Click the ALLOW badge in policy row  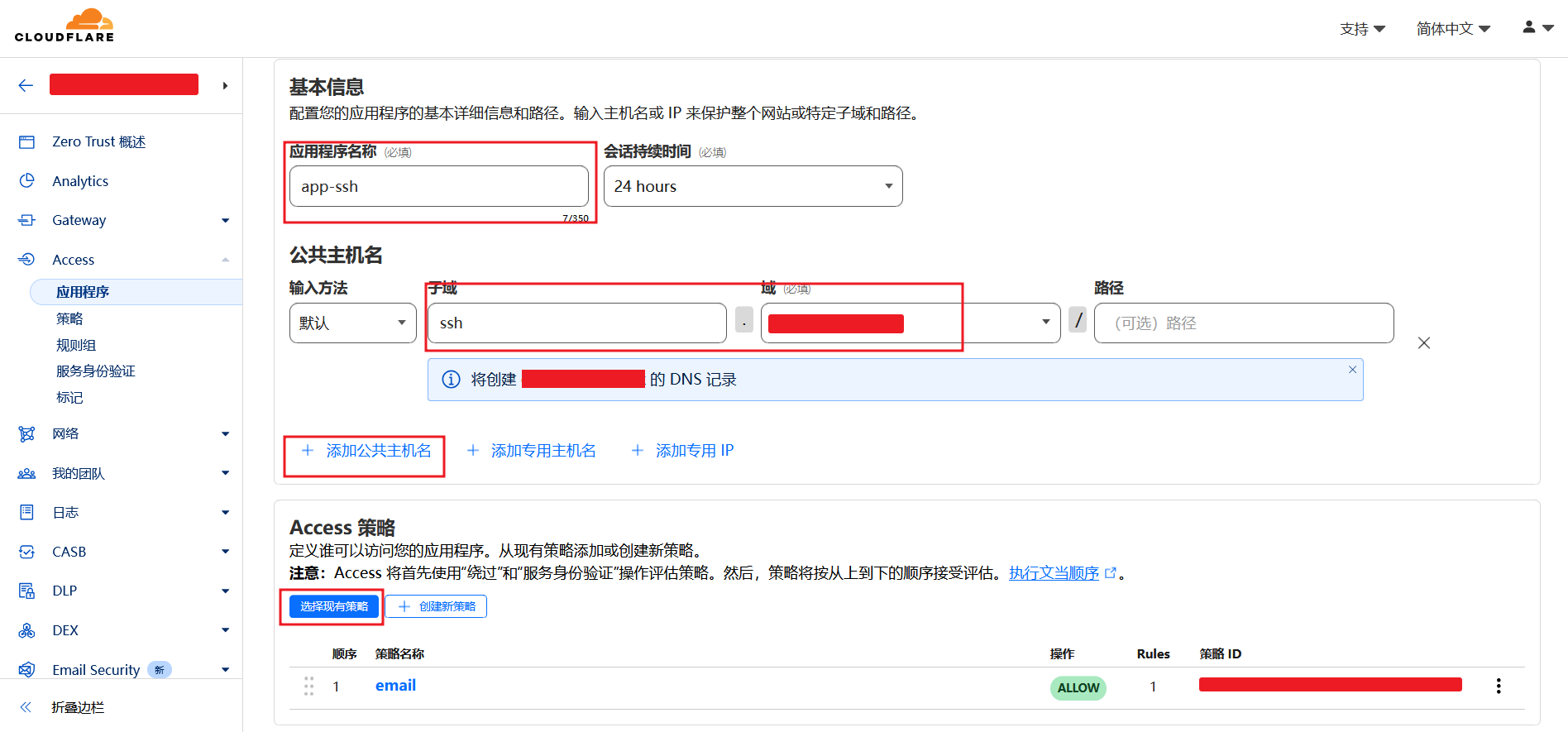(x=1078, y=687)
